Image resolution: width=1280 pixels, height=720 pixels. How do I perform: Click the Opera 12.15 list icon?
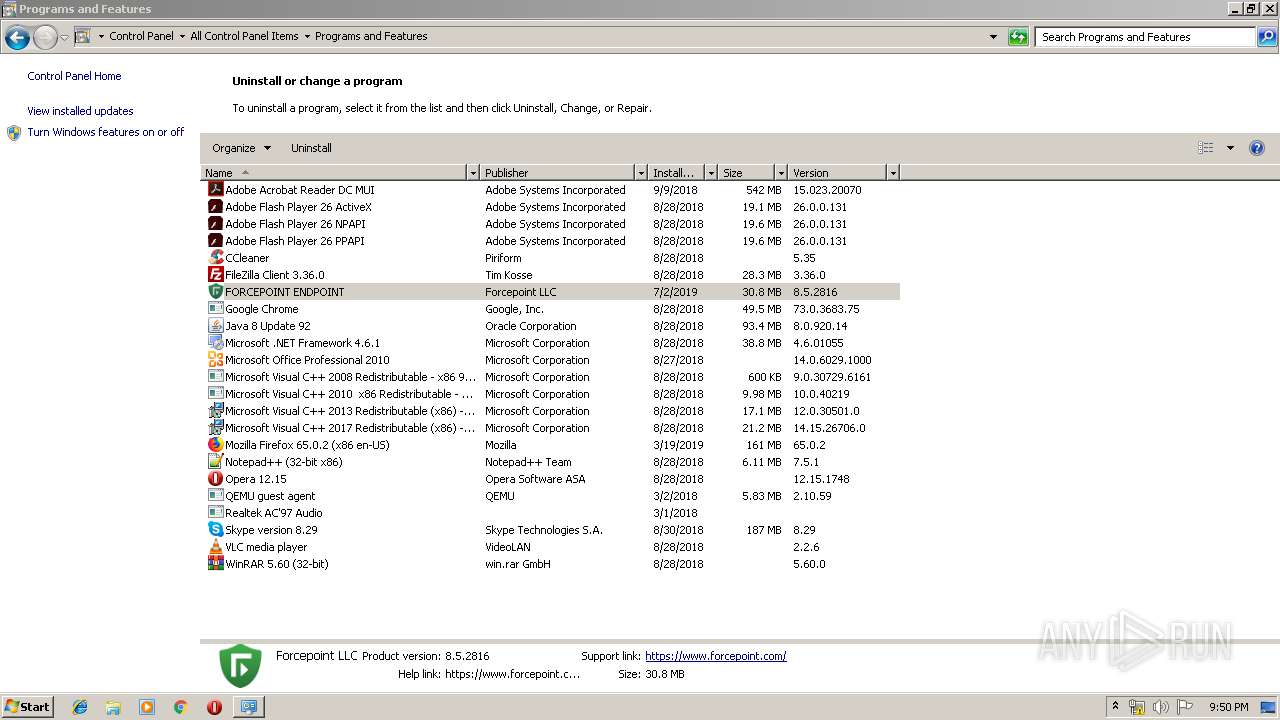(215, 478)
